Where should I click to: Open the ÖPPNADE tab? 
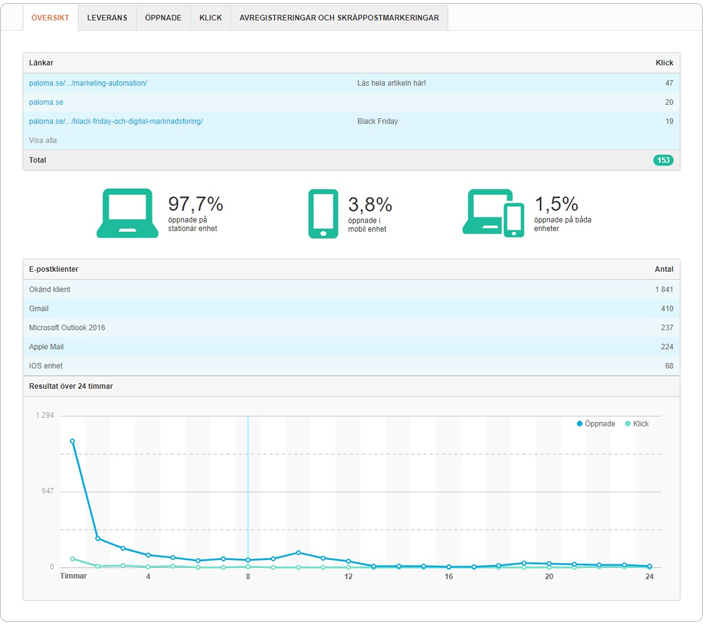163,18
